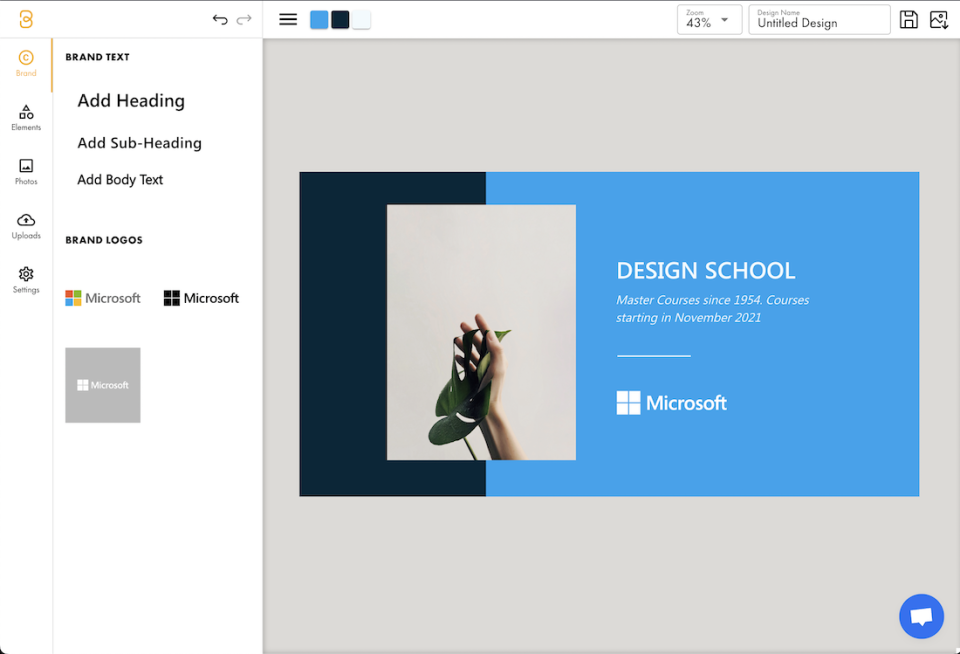Click Add Sub-Heading text option
The height and width of the screenshot is (654, 960).
pos(139,143)
